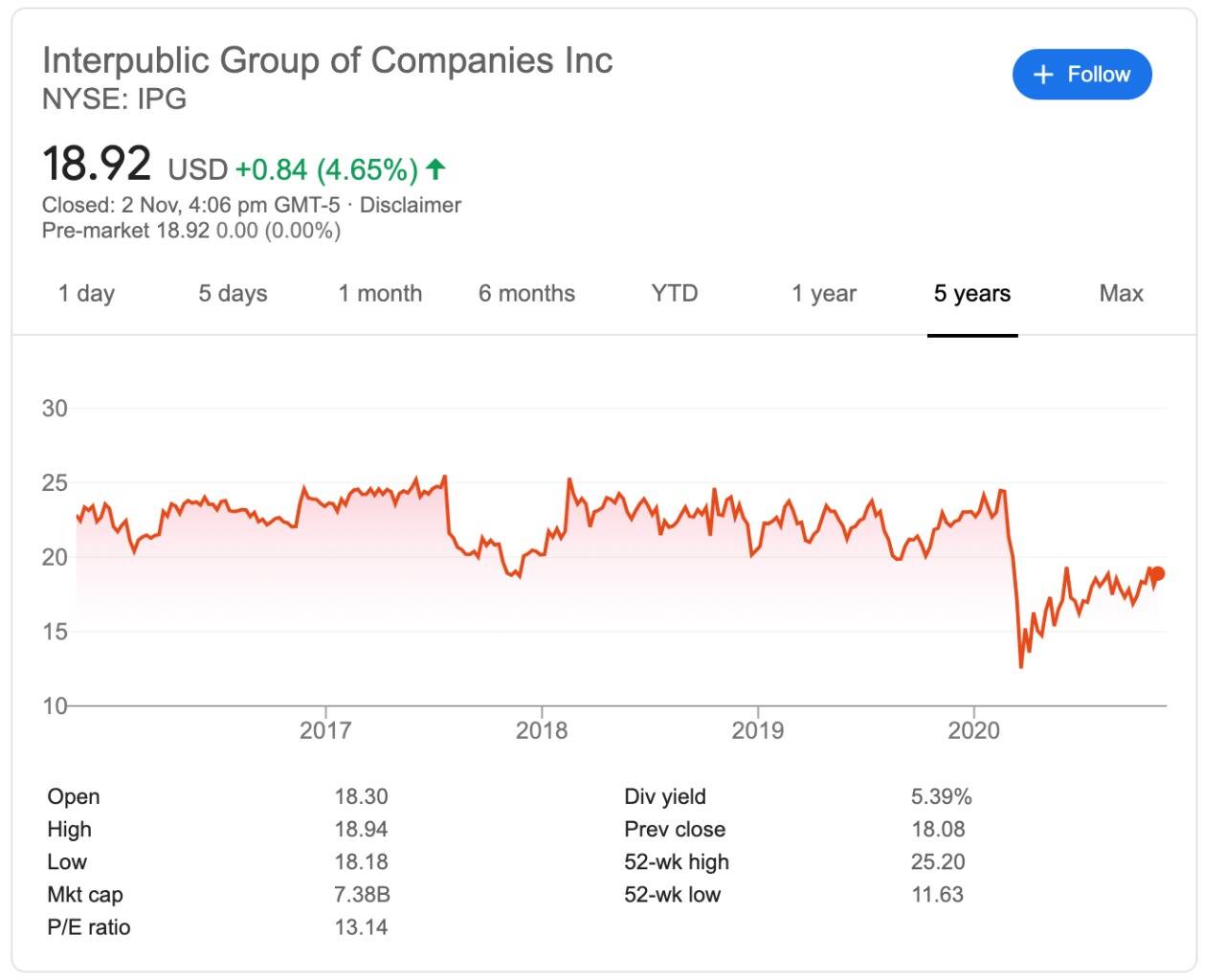Open the Max range tab
The width and height of the screenshot is (1225, 980).
point(1121,294)
